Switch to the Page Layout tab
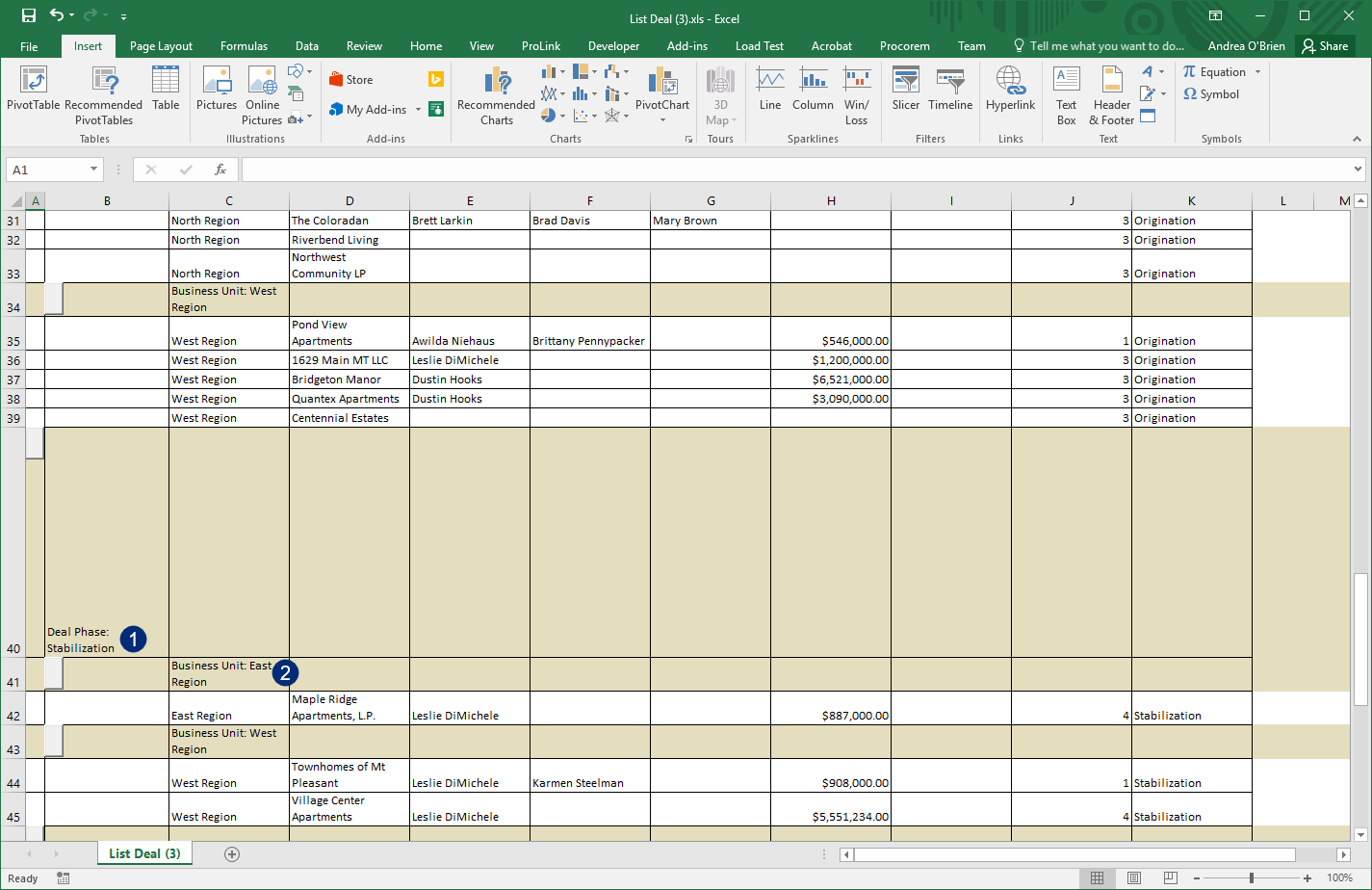This screenshot has width=1372, height=890. click(161, 46)
